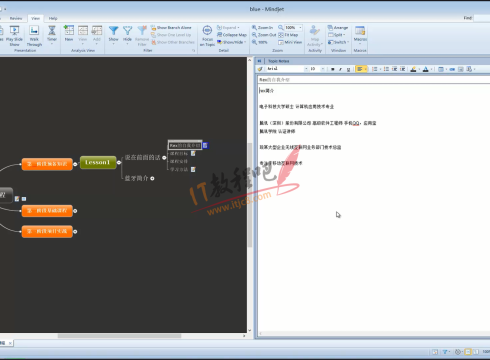
Task: Toggle bold in Topic Notes
Action: (332, 69)
